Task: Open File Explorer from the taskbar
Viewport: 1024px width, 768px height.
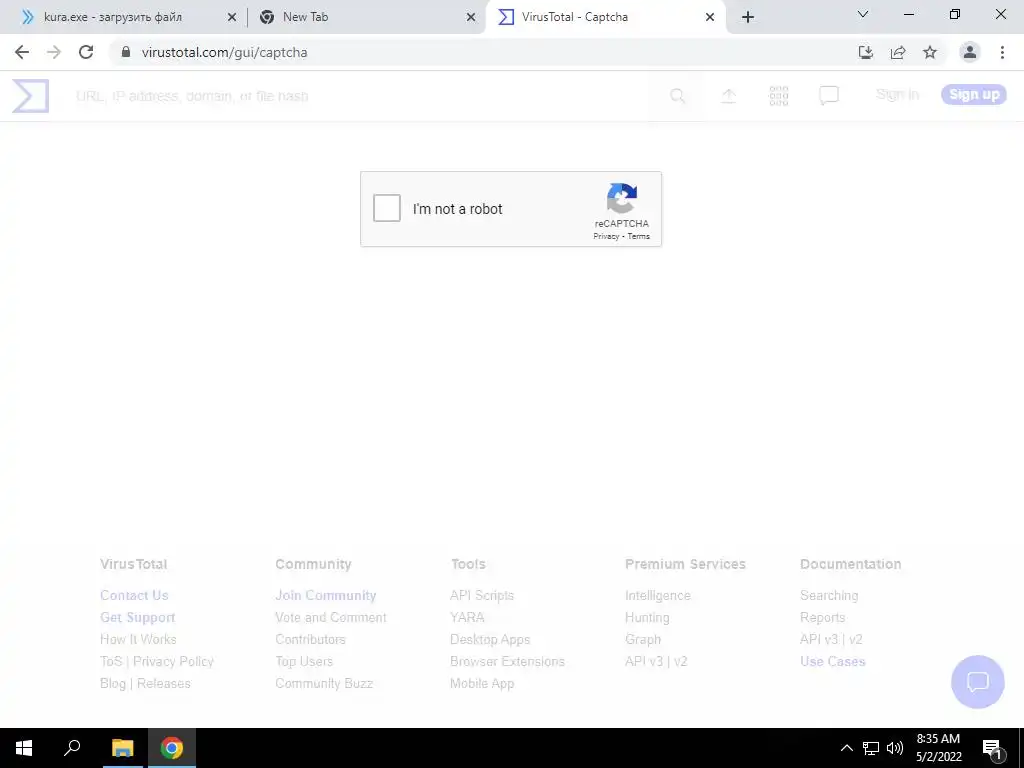Action: click(122, 748)
